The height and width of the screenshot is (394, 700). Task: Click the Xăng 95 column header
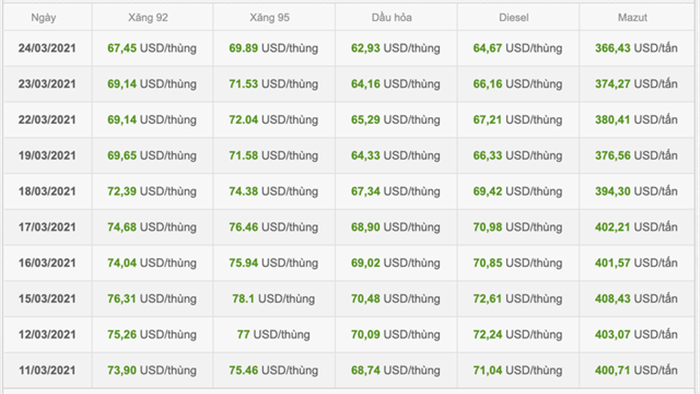[x=269, y=18]
